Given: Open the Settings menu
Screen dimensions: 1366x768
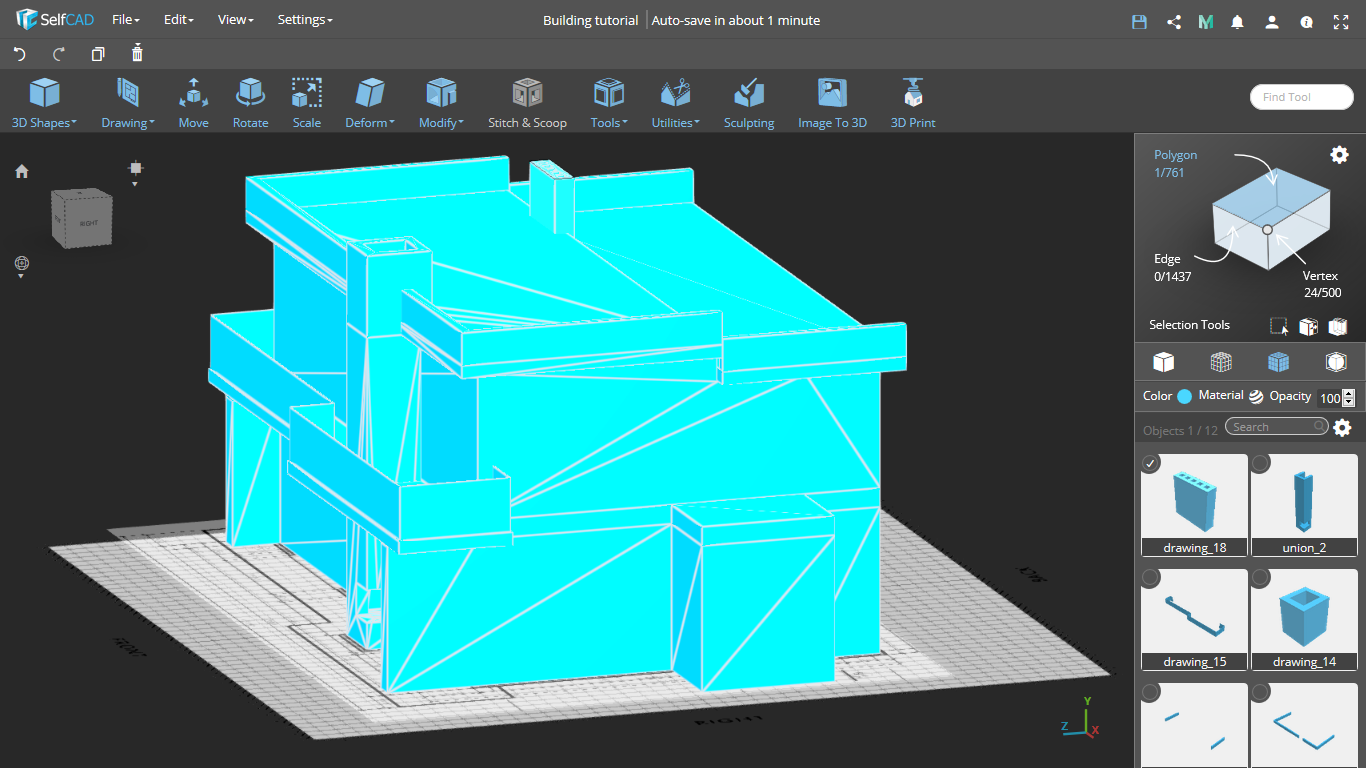Looking at the screenshot, I should pos(305,20).
